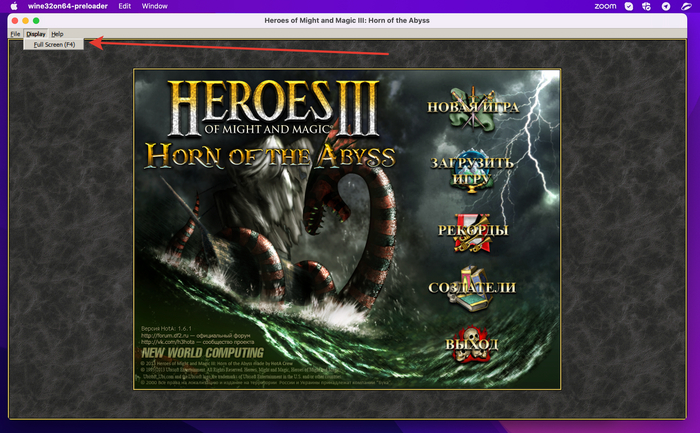View the СОЗДАТЕЛИ credits screen
This screenshot has width=700, height=433.
472,287
